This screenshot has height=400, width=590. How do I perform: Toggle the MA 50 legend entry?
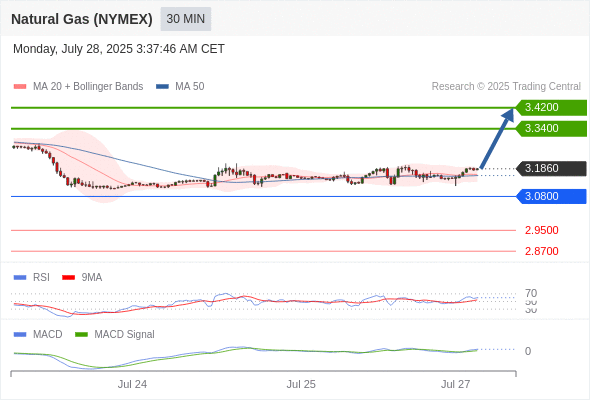pyautogui.click(x=180, y=87)
